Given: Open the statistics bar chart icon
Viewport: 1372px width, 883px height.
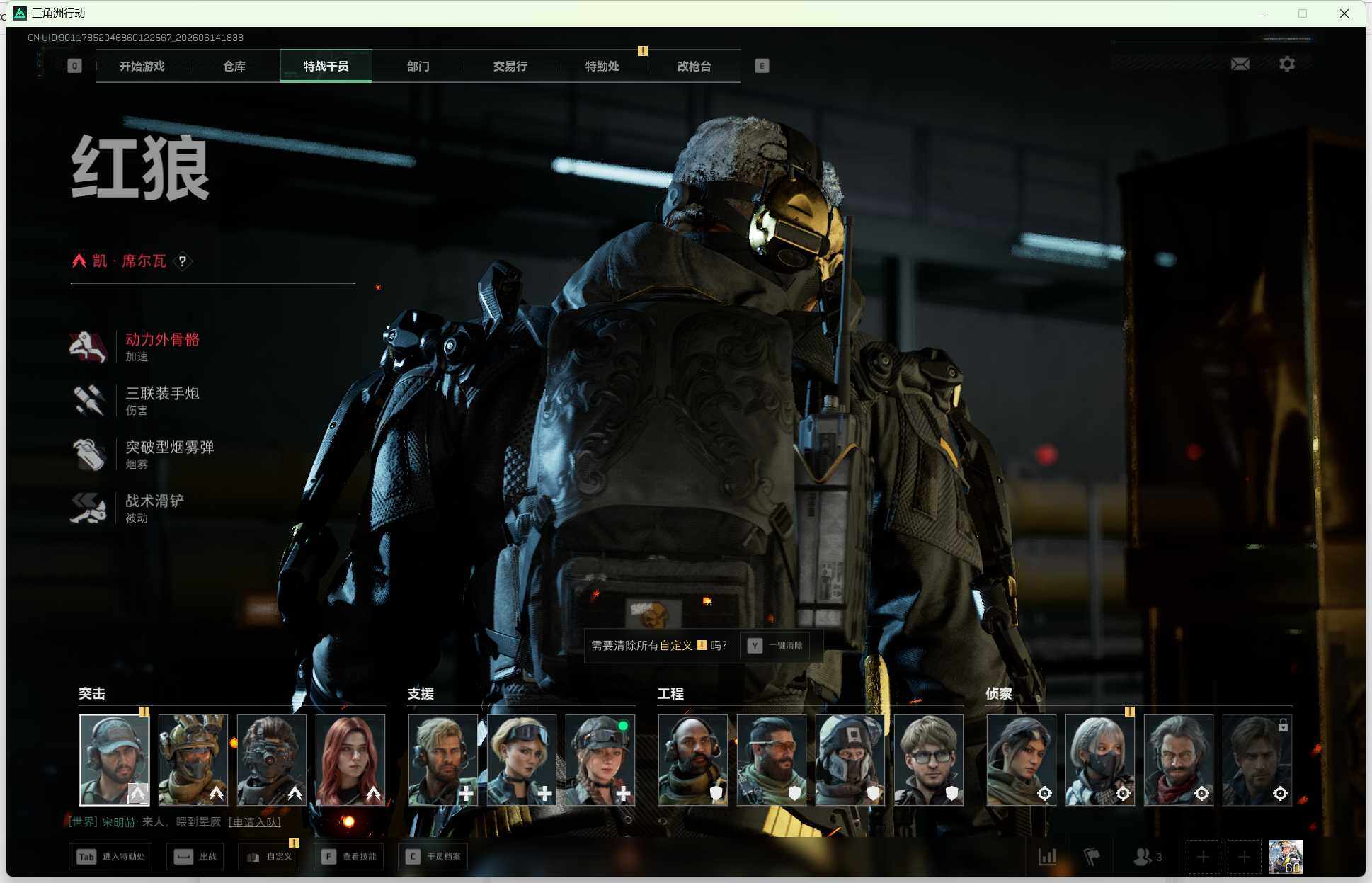Looking at the screenshot, I should point(1047,857).
